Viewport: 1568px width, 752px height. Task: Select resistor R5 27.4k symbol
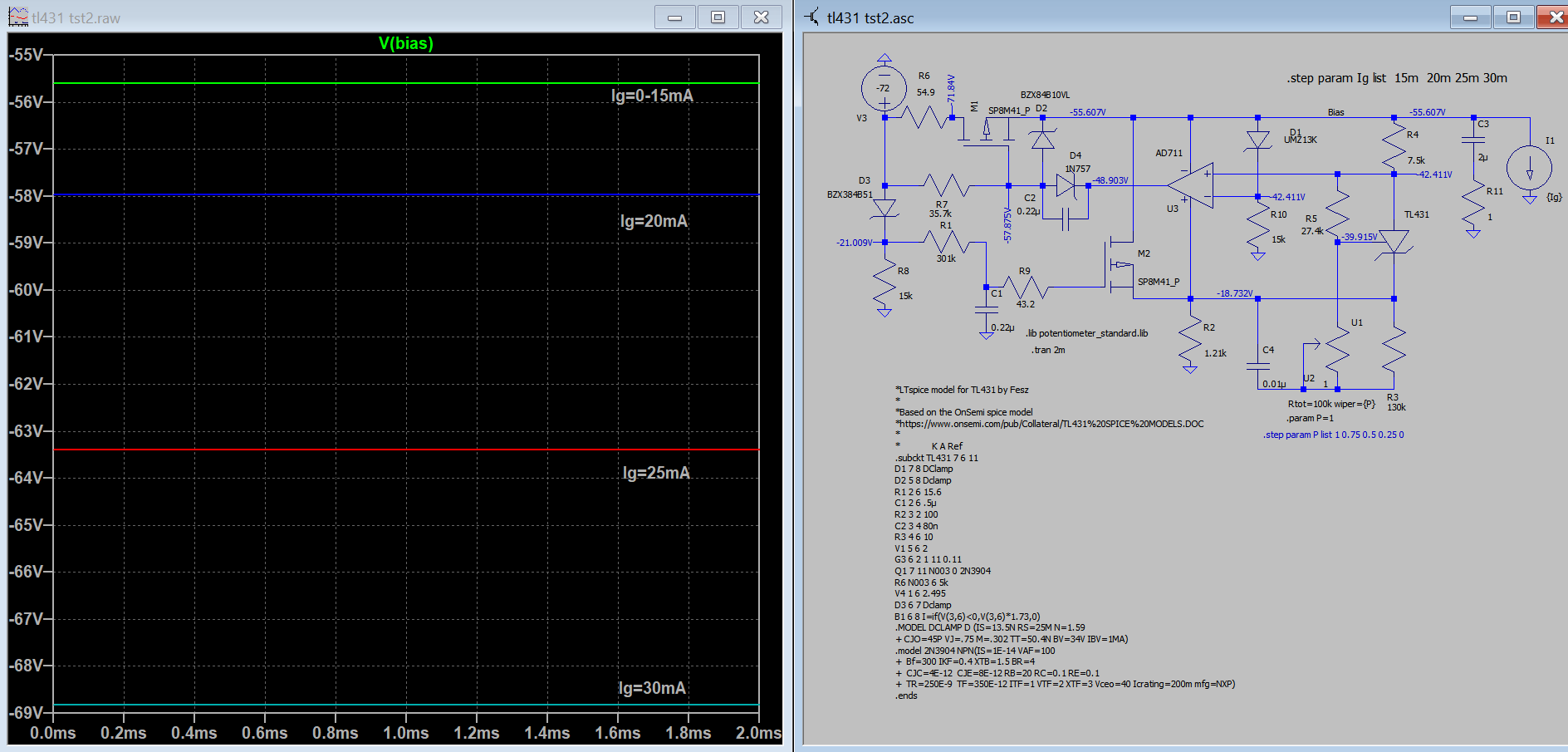(1337, 212)
